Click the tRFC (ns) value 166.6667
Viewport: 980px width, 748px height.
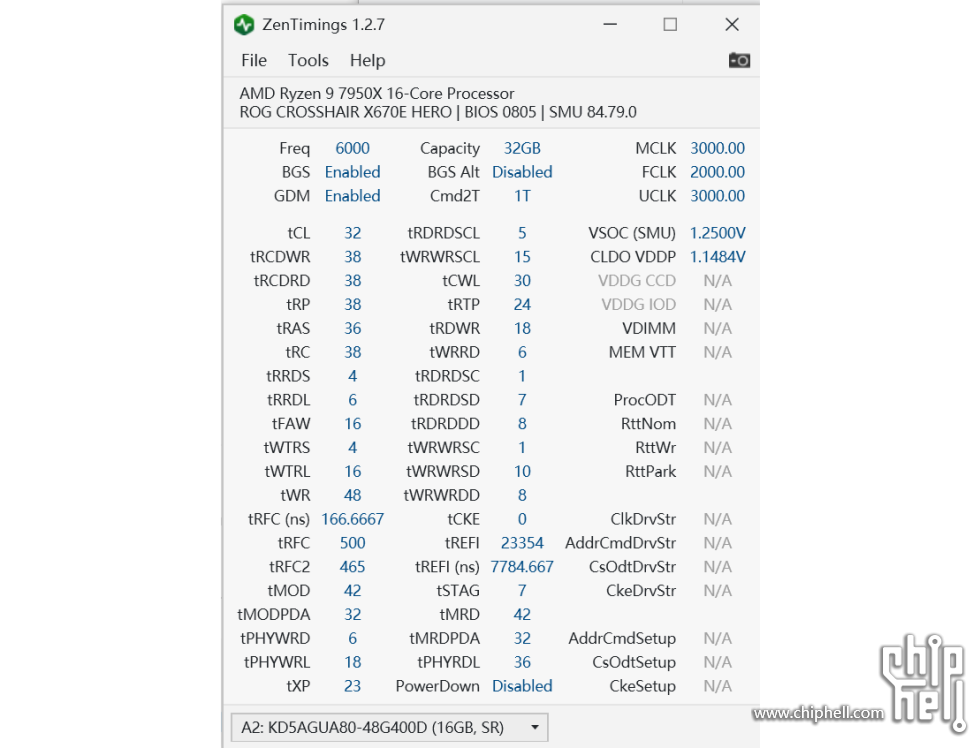click(352, 519)
